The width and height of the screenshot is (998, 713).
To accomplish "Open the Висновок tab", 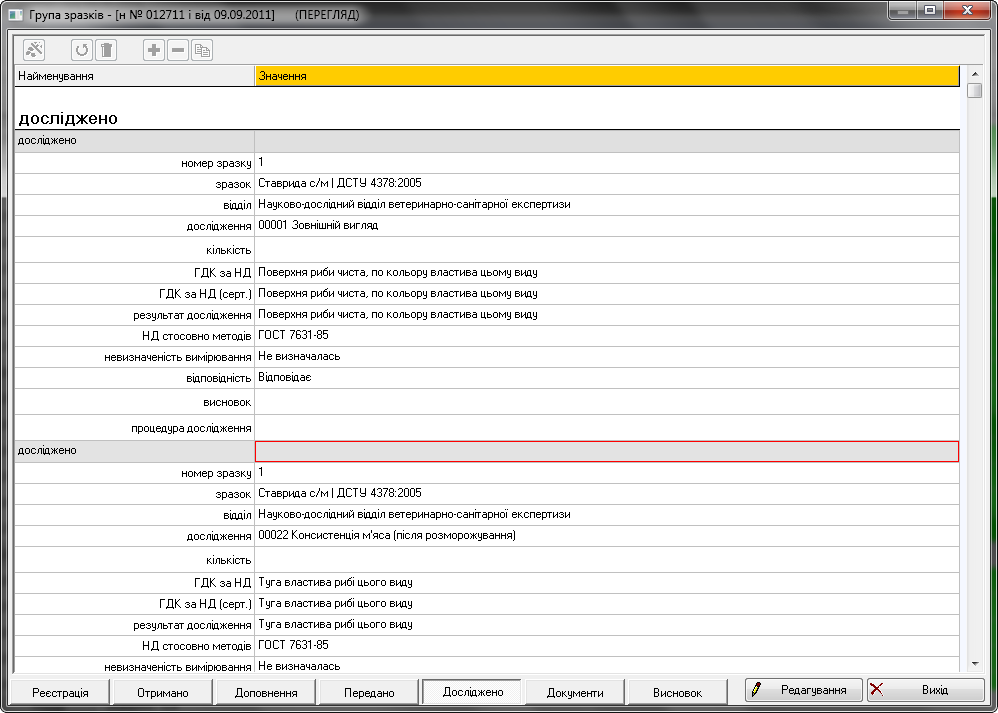I will [677, 692].
